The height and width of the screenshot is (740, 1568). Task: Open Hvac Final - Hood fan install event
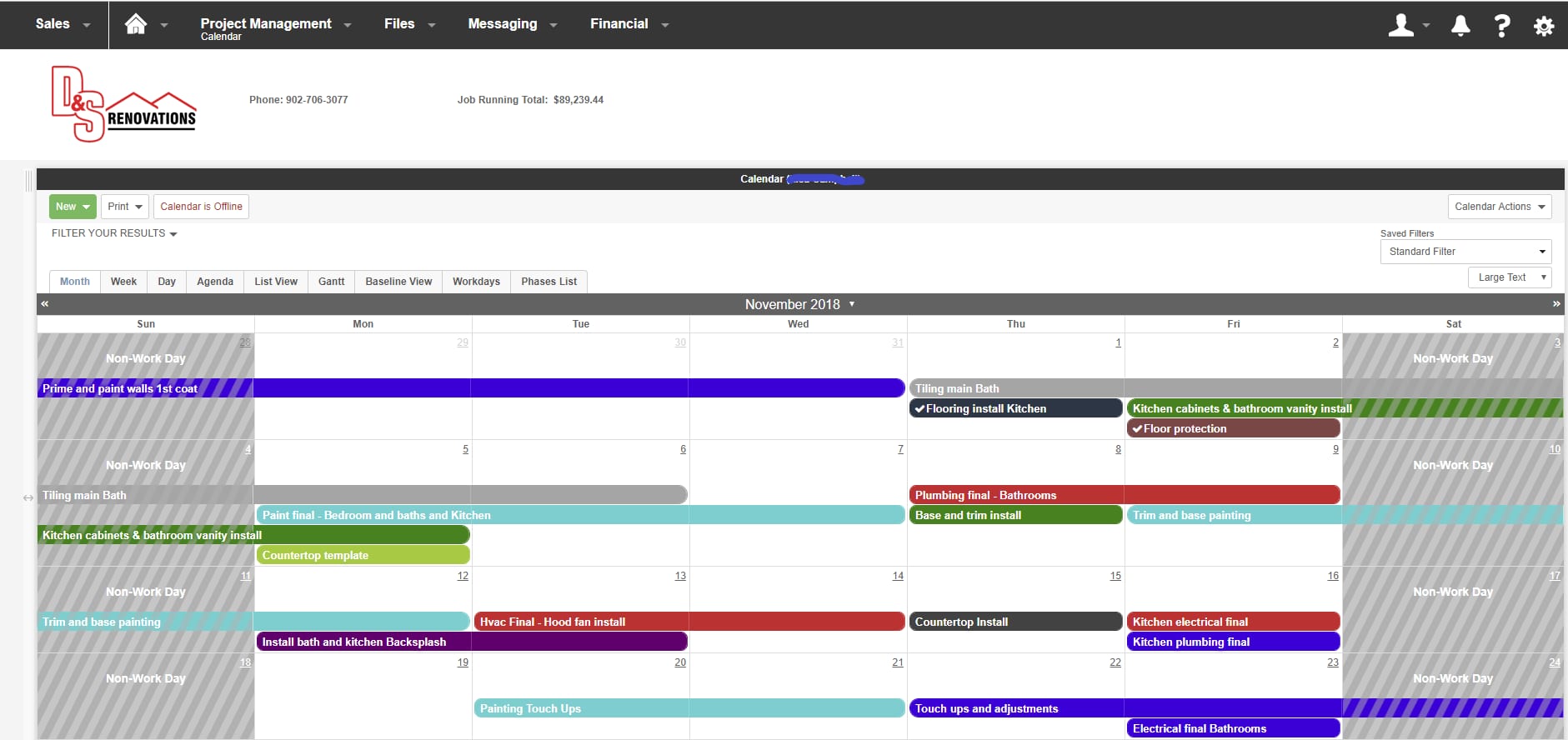689,622
